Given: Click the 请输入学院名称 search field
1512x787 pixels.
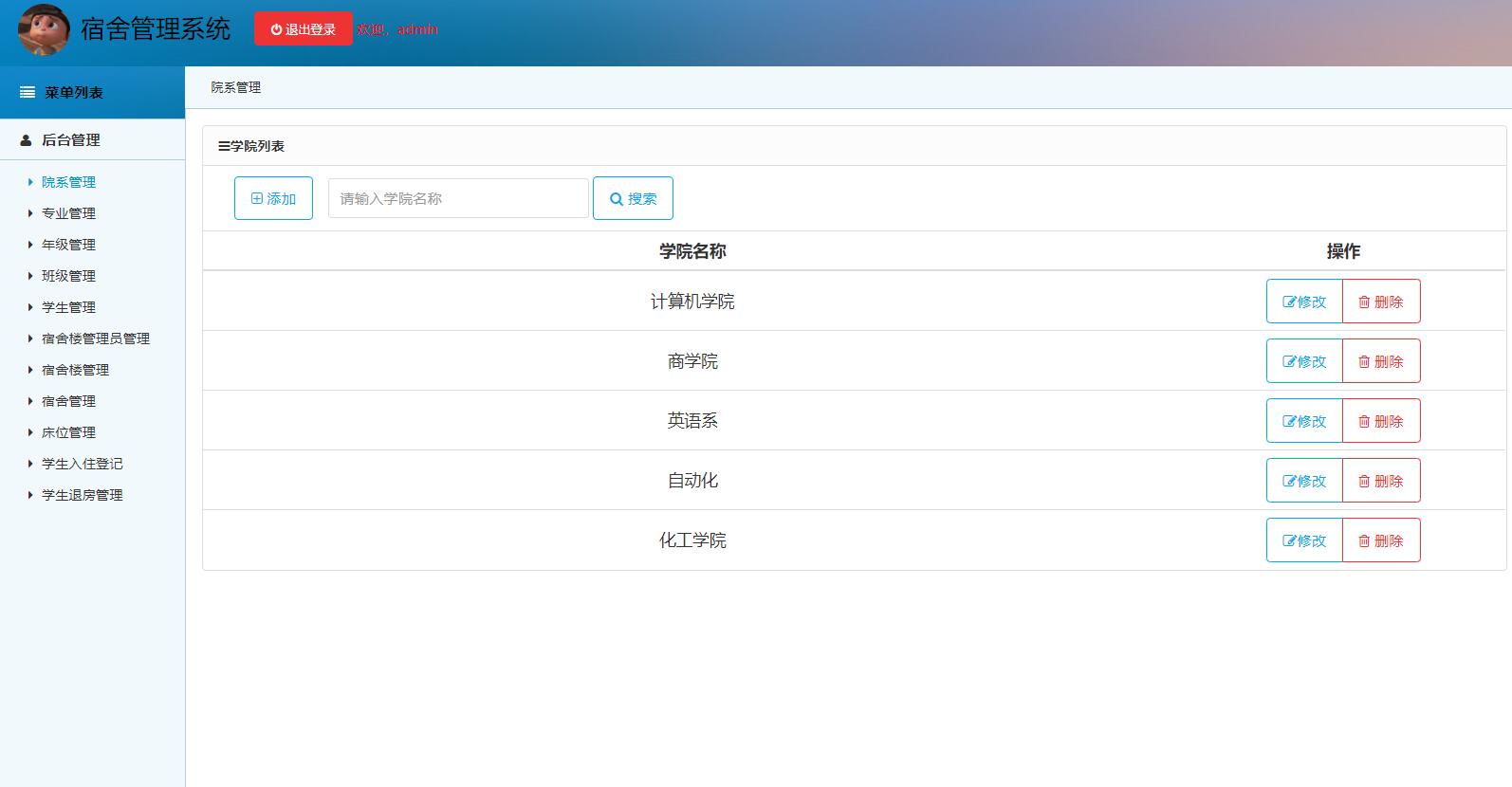Looking at the screenshot, I should (x=458, y=199).
